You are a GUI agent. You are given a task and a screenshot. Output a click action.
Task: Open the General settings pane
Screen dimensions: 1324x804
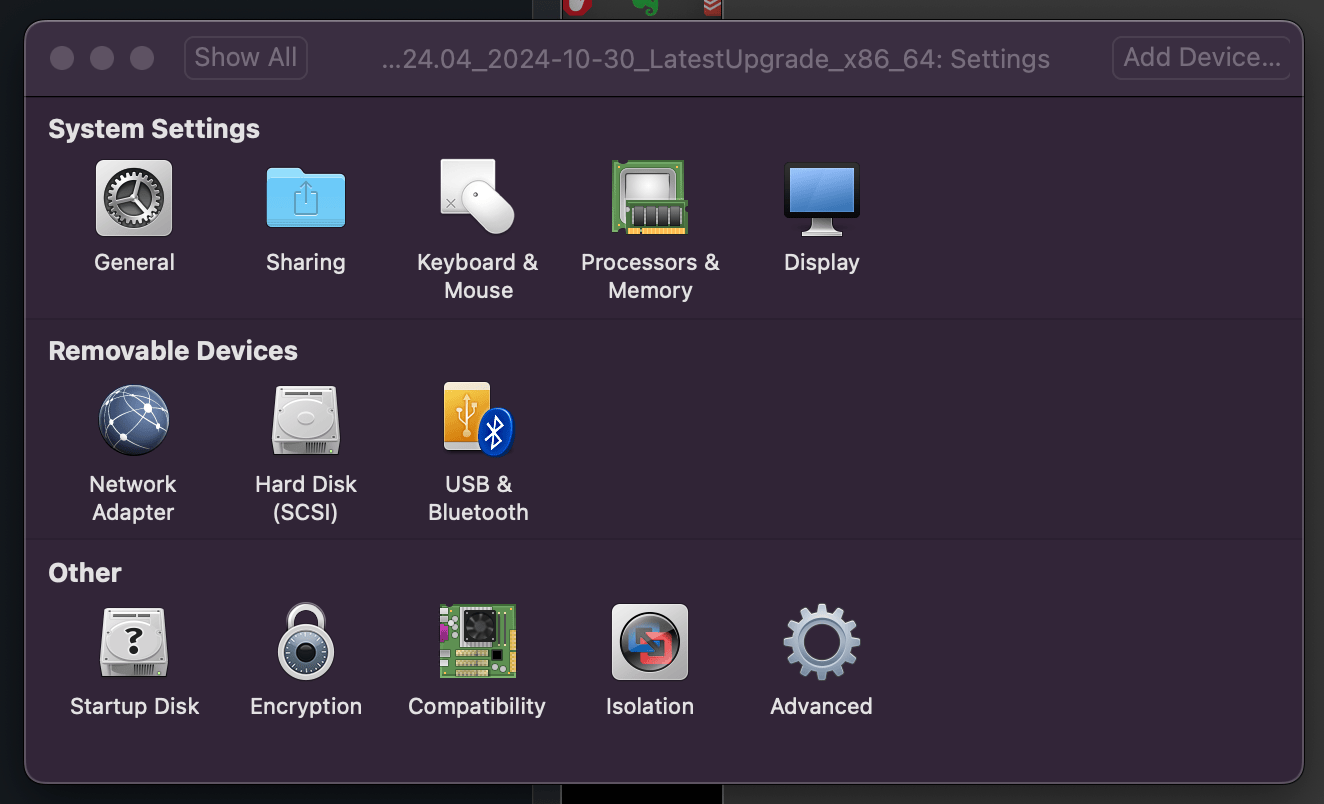click(134, 199)
